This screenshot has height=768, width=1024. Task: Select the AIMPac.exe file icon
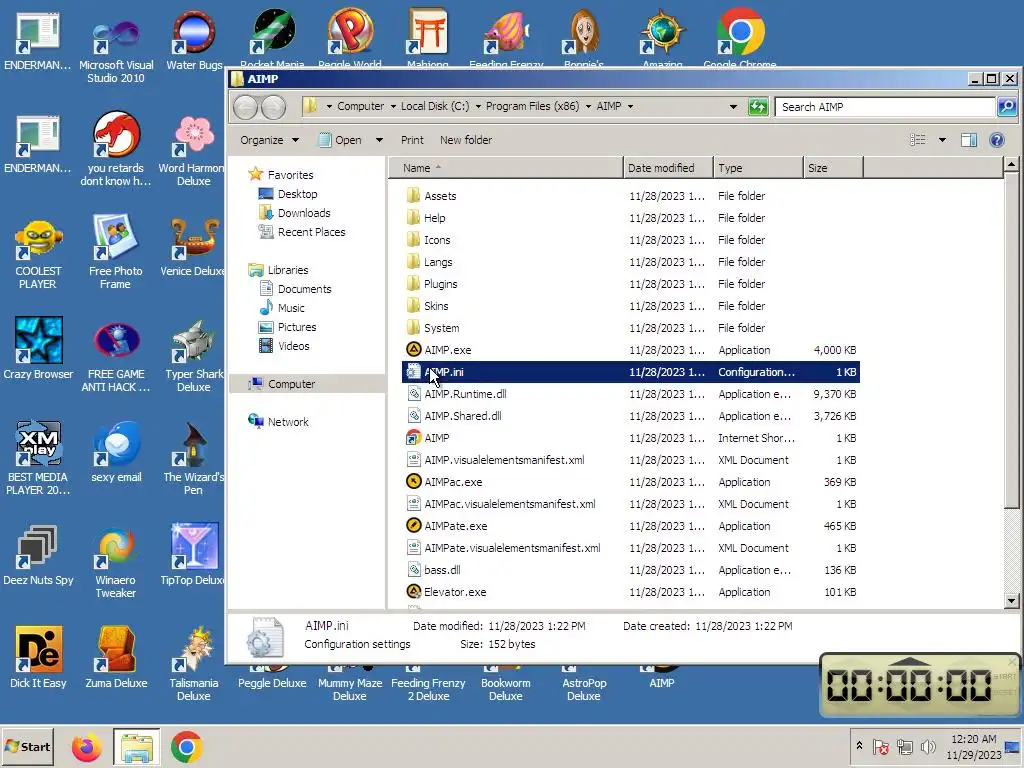click(413, 482)
